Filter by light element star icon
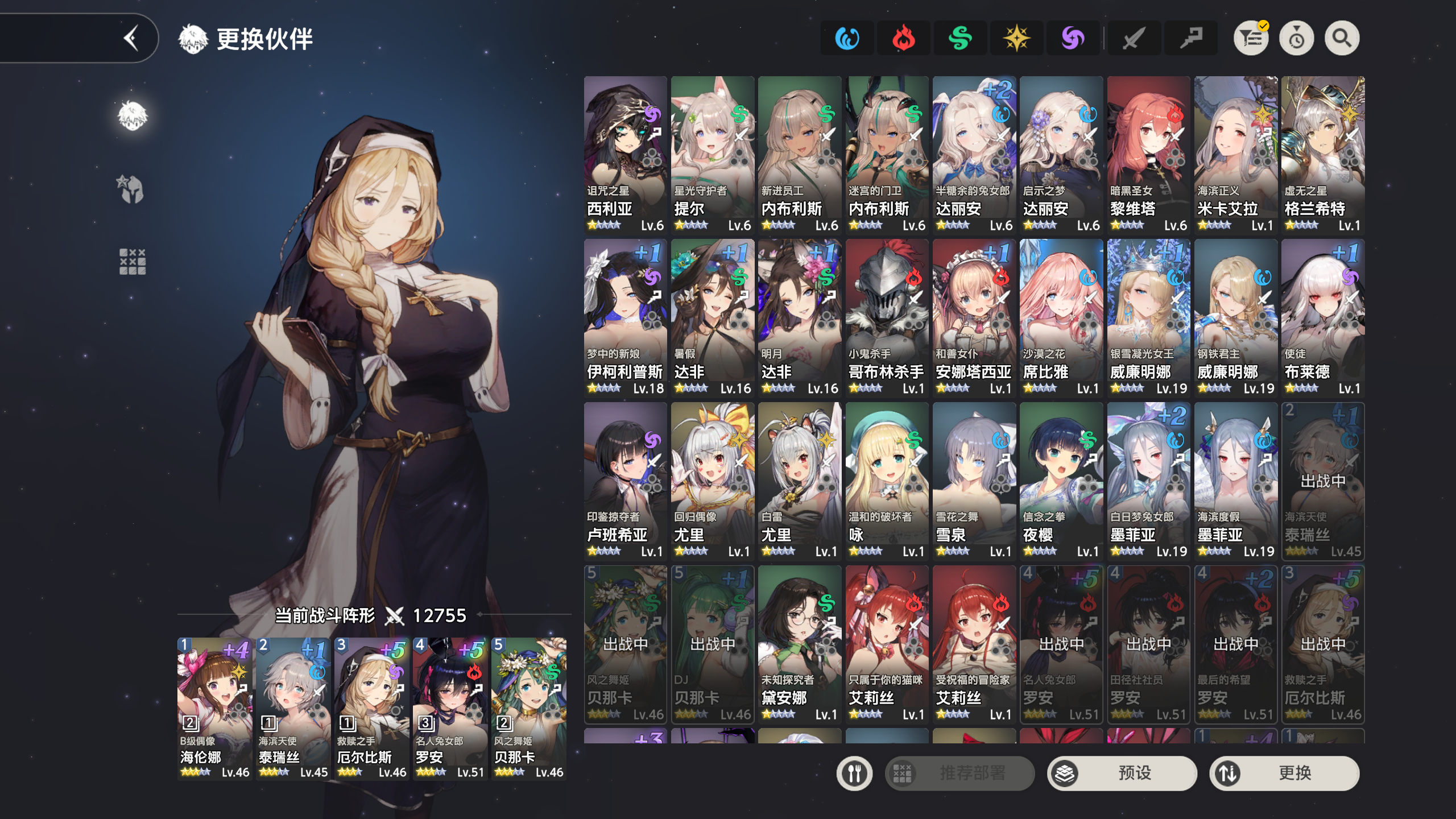Screen dimensions: 1456x819 coord(1016,39)
